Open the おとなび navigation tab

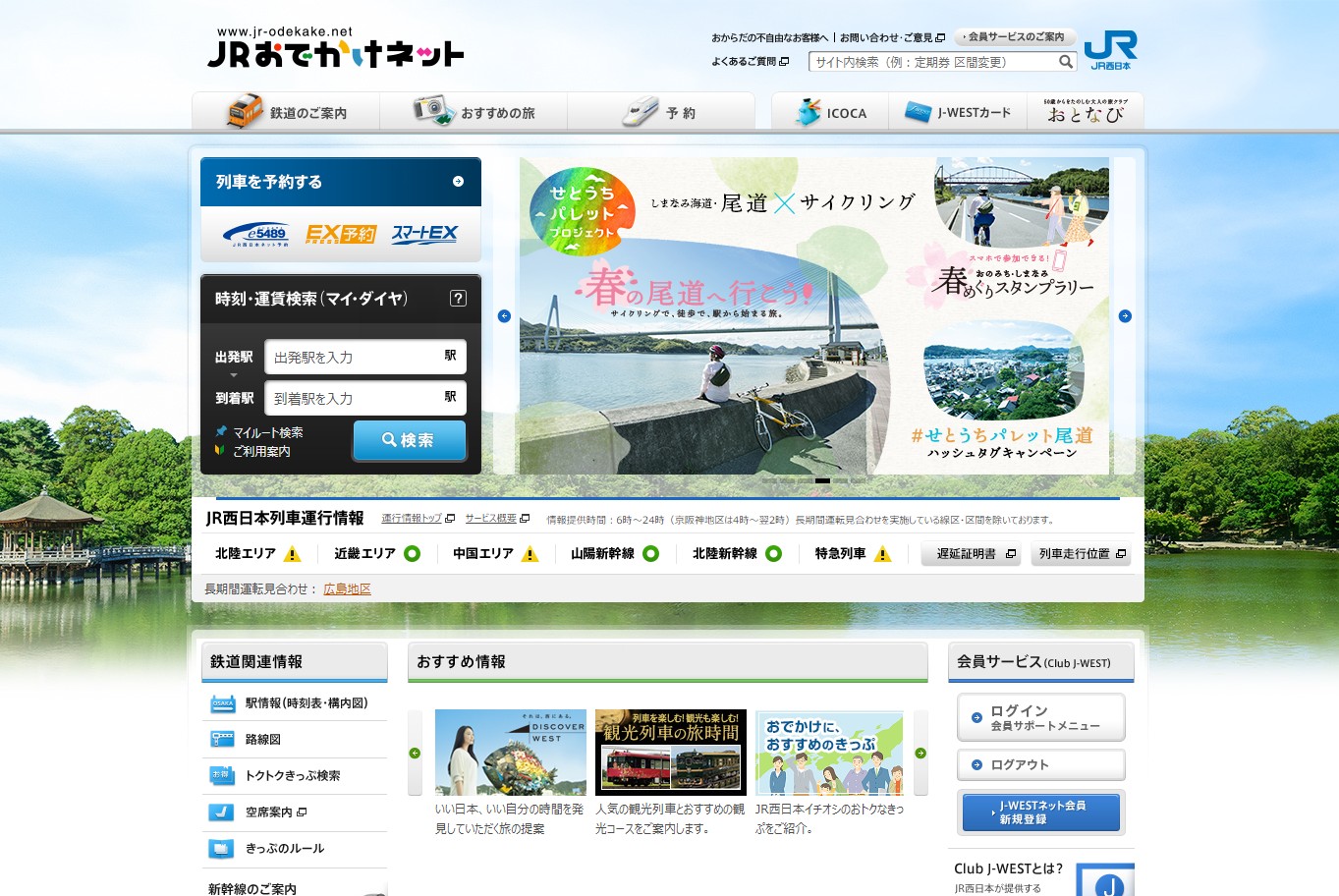coord(1086,112)
